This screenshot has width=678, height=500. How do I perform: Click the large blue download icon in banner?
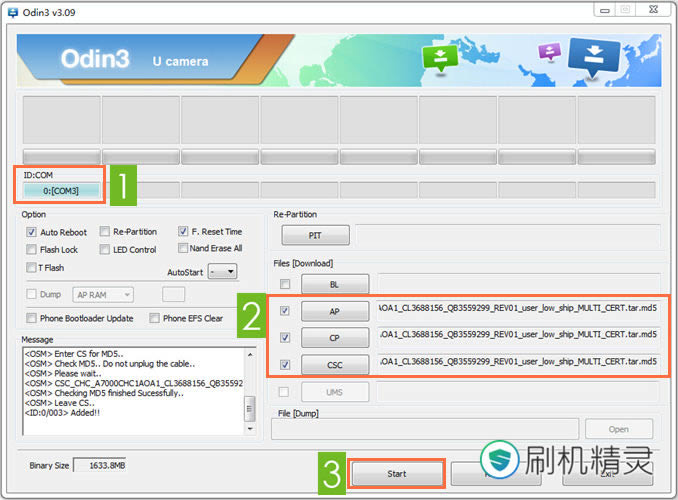pos(594,56)
